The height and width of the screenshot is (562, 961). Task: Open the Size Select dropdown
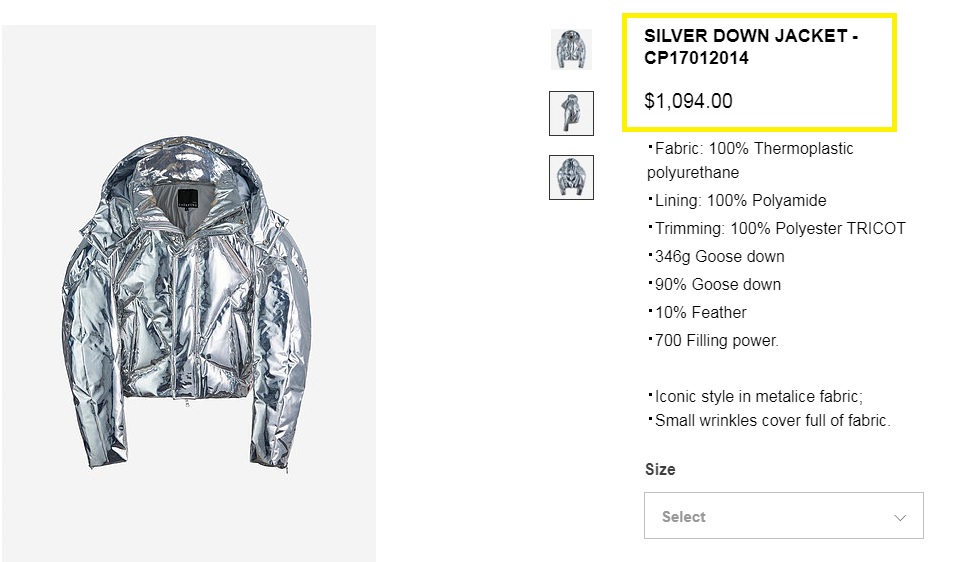[x=783, y=516]
